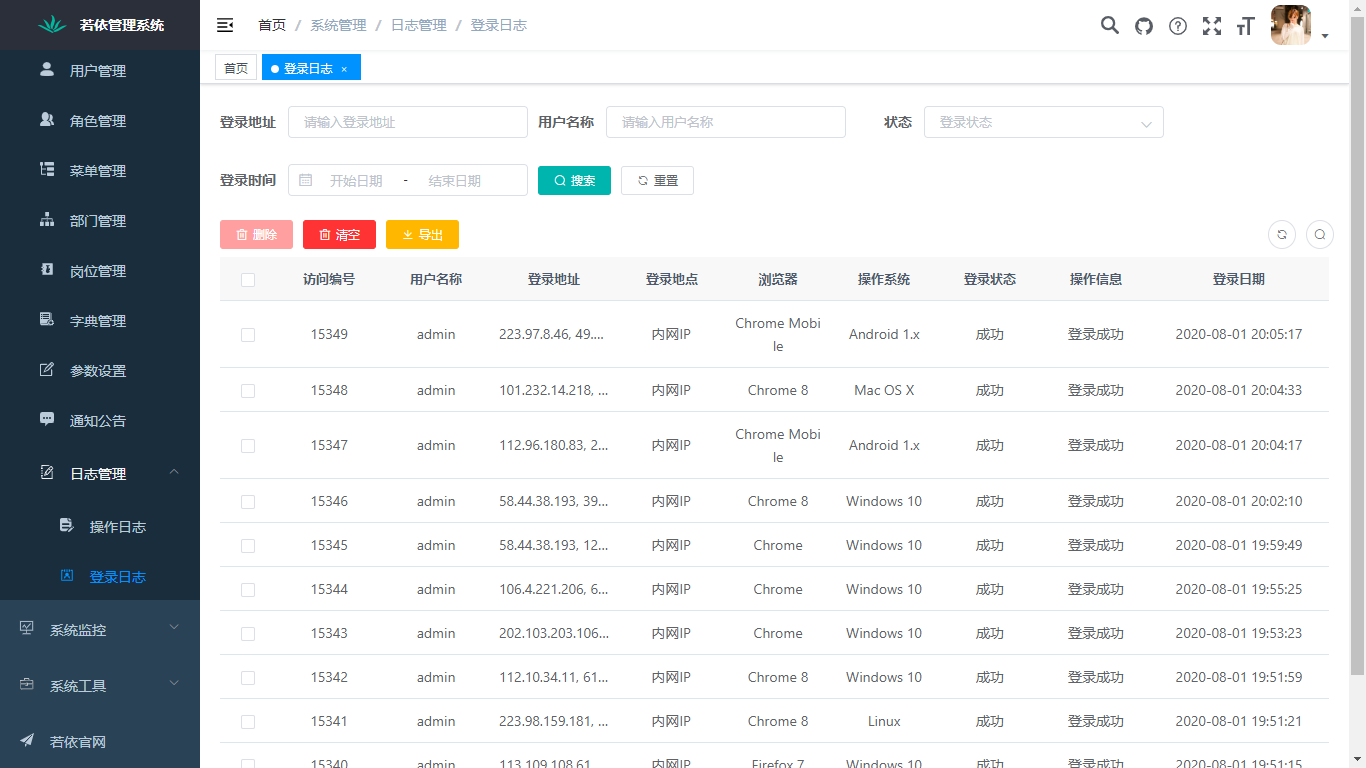Image resolution: width=1366 pixels, height=768 pixels.
Task: Check the row checkbox for record 15349
Action: [248, 335]
